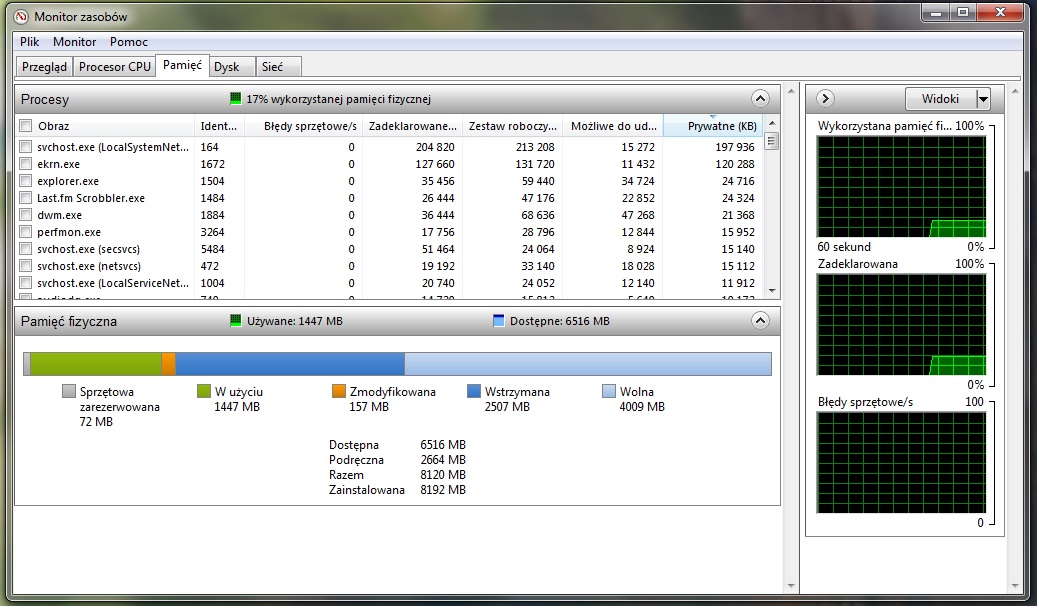Click the main pane scrollbar down arrow
Image resolution: width=1039 pixels, height=611 pixels.
791,586
